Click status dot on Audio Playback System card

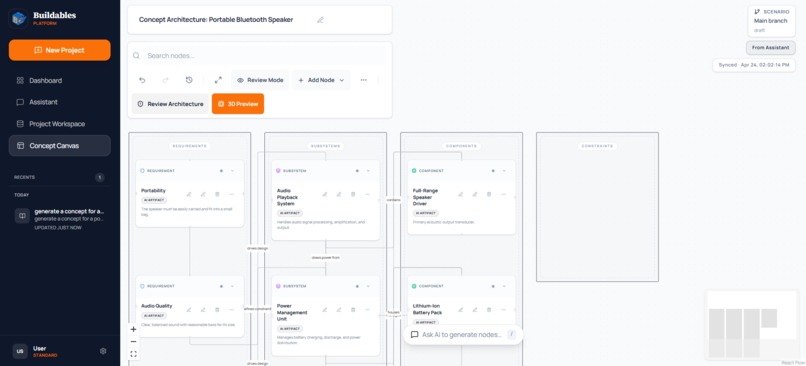coord(357,171)
